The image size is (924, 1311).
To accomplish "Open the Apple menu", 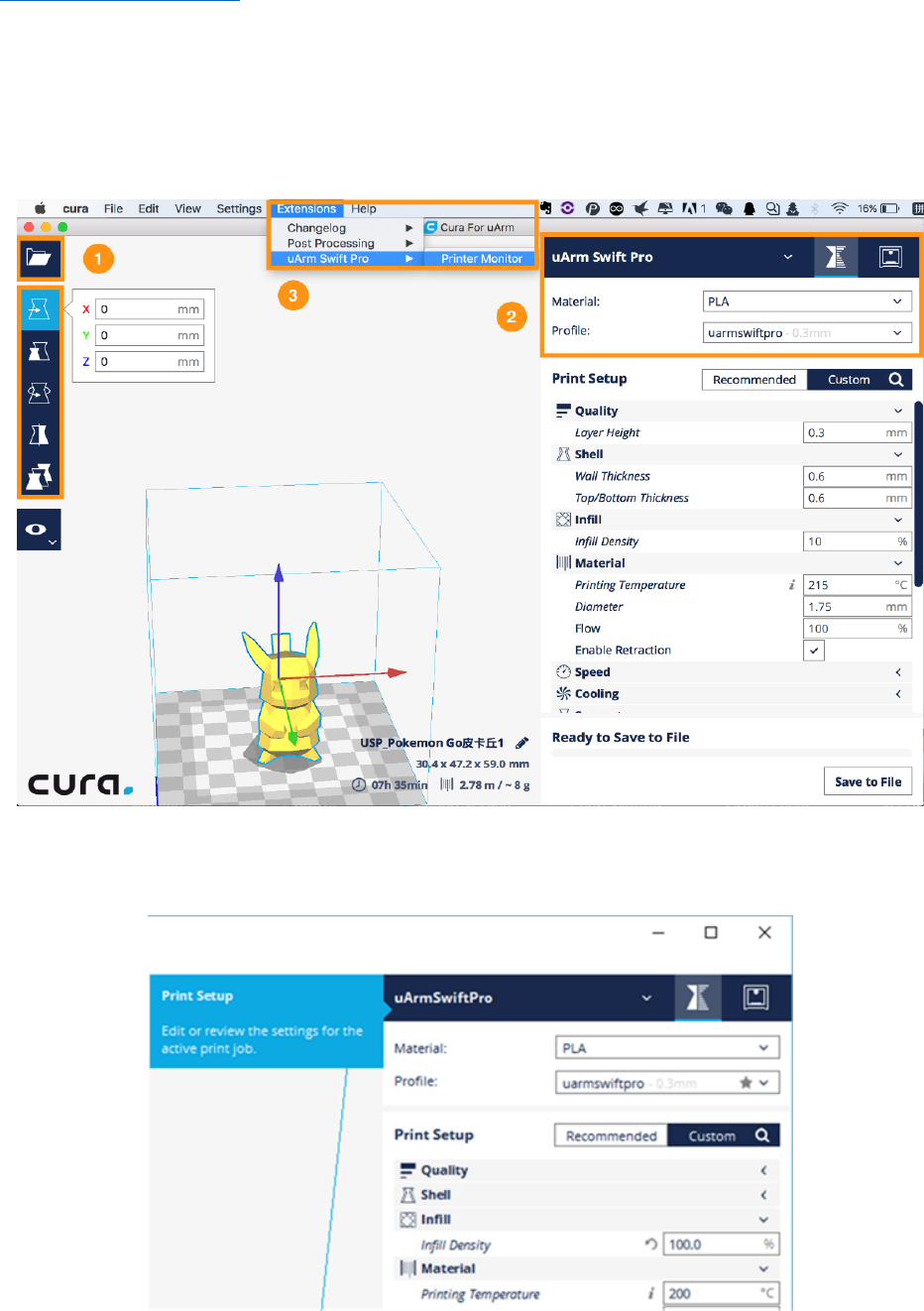I will [41, 208].
